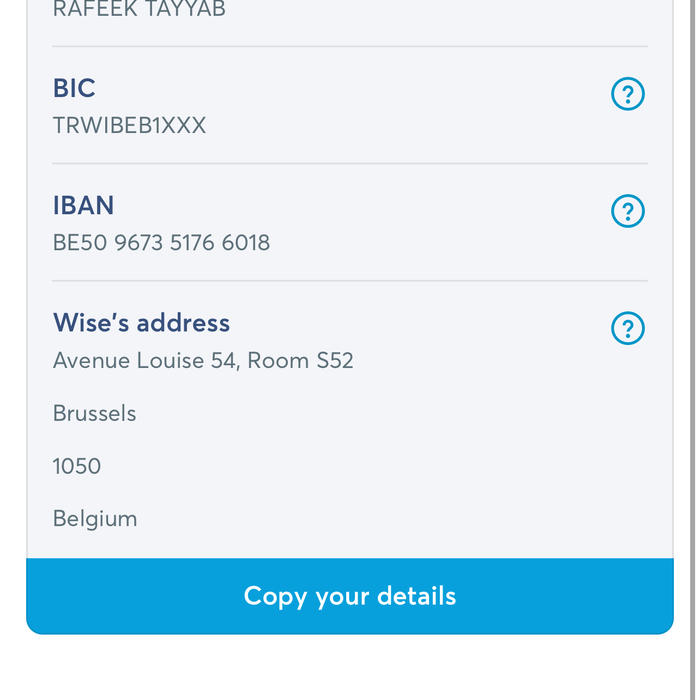The height and width of the screenshot is (700, 700).
Task: Click the divider line above Wise's address
Action: point(350,281)
